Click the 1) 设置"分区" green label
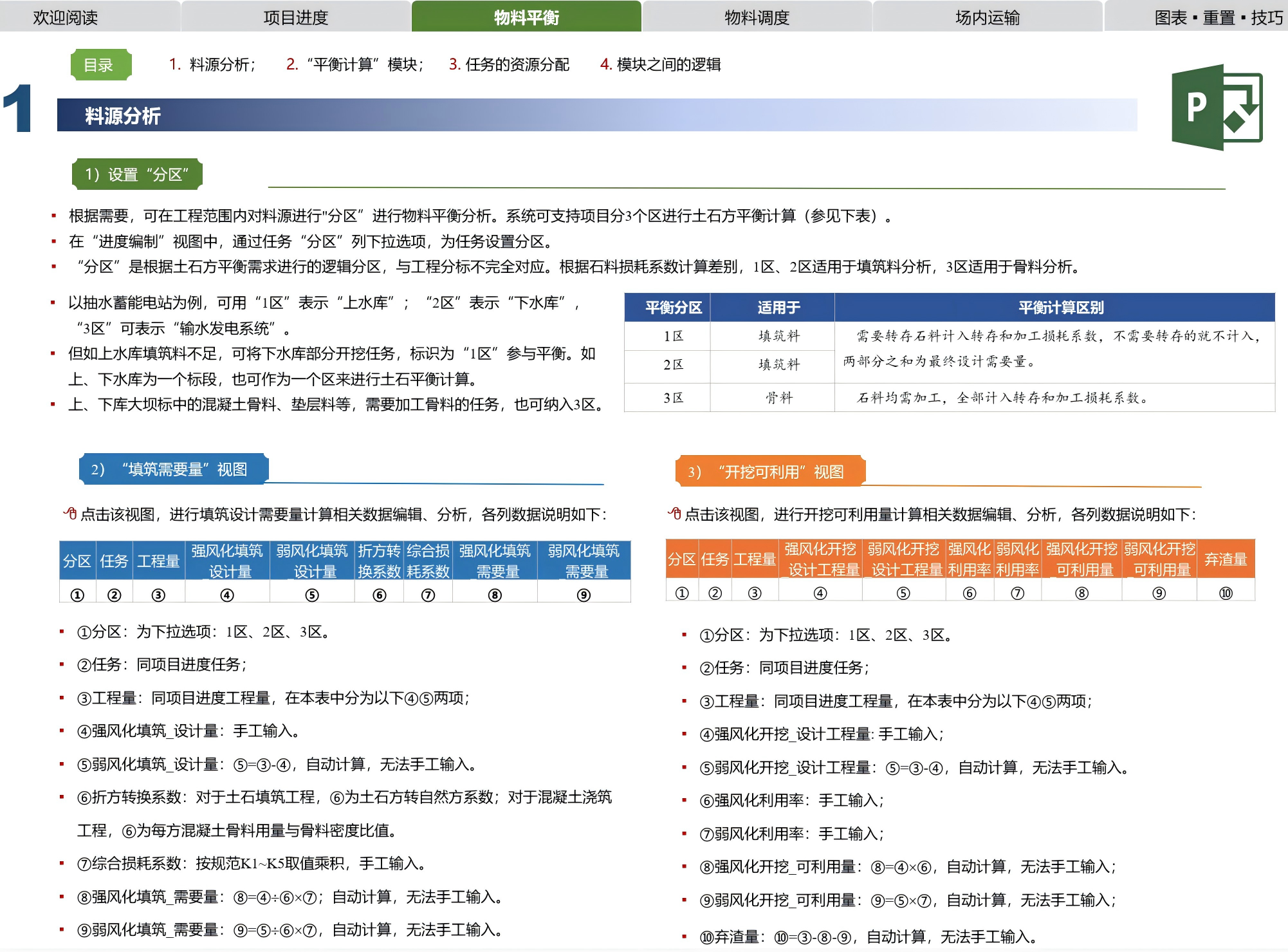The image size is (1288, 952). 137,174
